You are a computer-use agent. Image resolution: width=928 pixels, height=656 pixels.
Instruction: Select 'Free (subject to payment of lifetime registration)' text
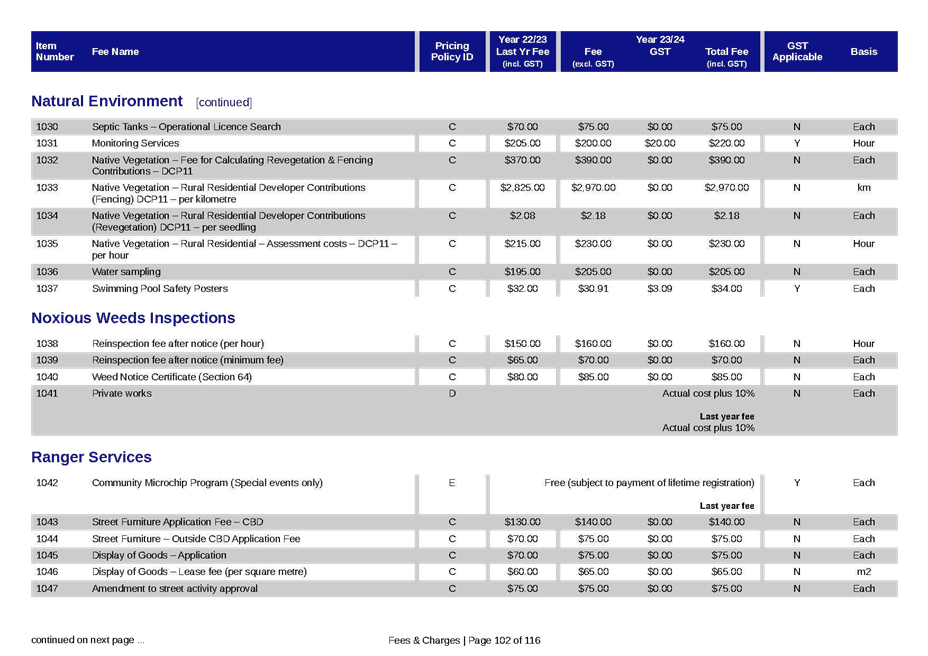pos(649,483)
